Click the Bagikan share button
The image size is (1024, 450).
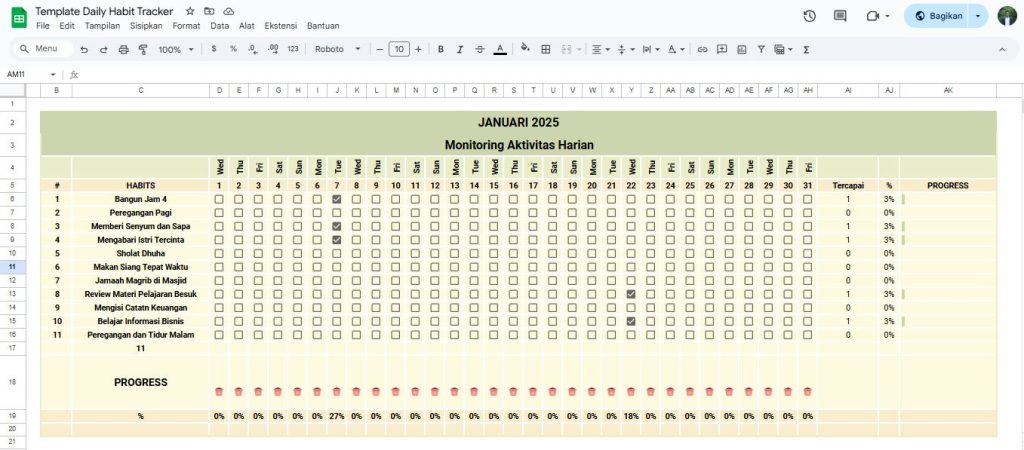[937, 16]
